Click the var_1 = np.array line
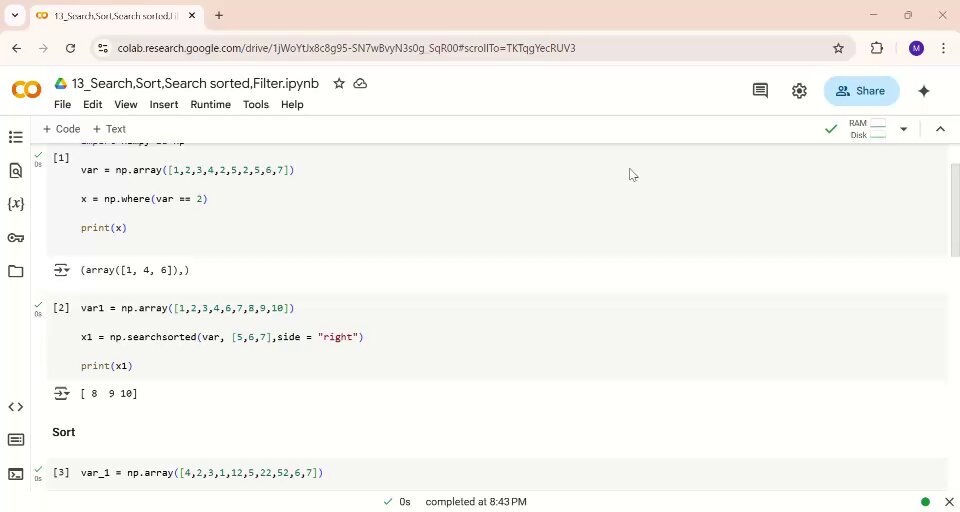 202,473
